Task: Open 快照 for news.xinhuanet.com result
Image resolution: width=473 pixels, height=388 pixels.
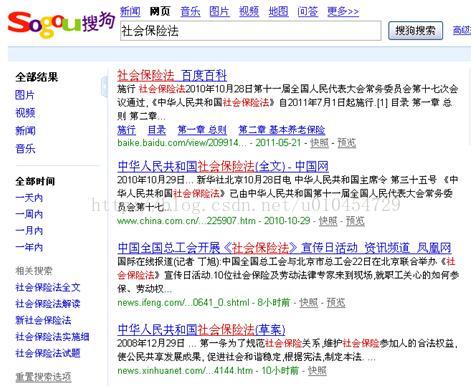Action: tap(317, 371)
